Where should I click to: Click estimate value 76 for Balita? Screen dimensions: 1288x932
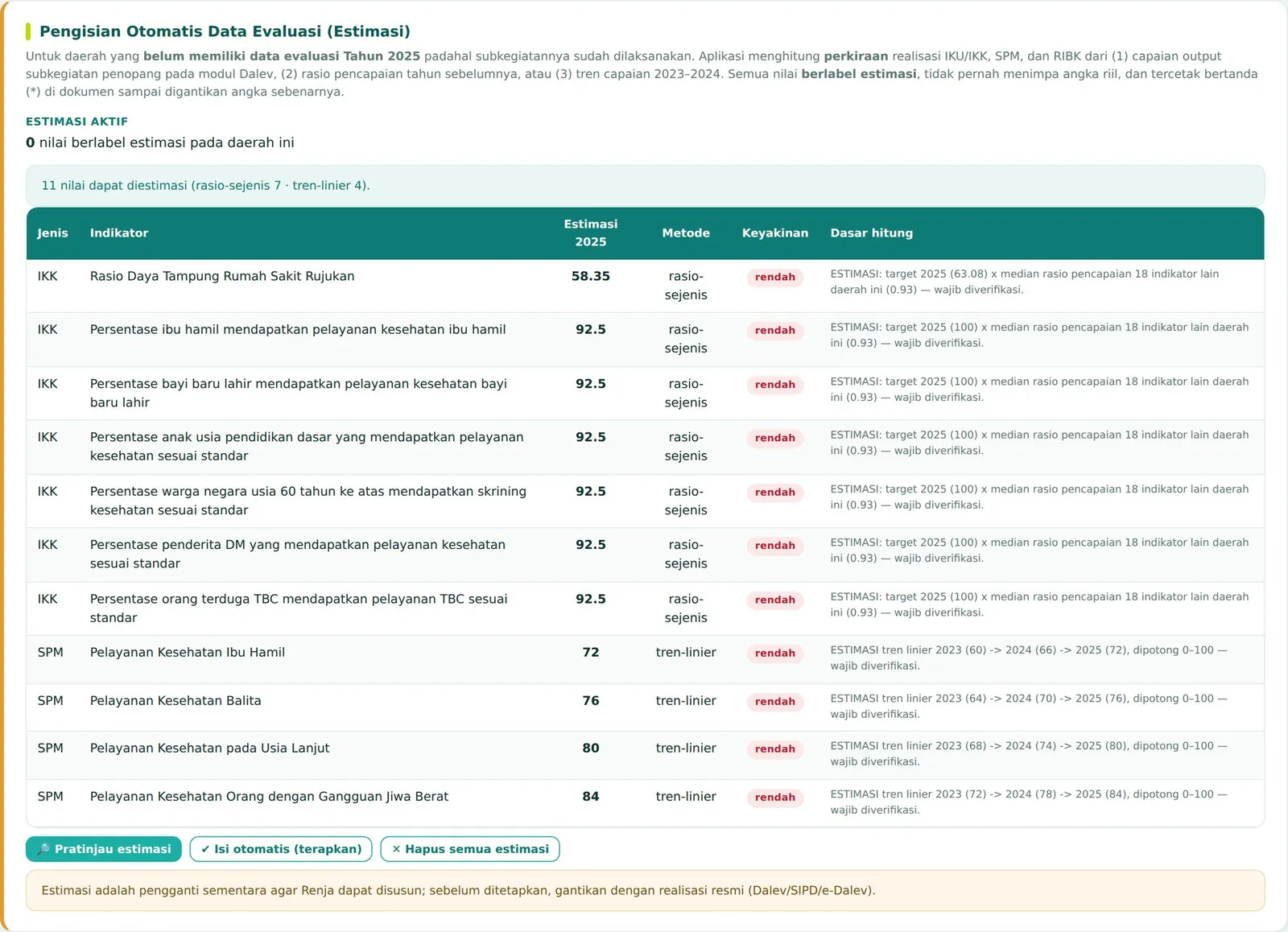pos(591,700)
